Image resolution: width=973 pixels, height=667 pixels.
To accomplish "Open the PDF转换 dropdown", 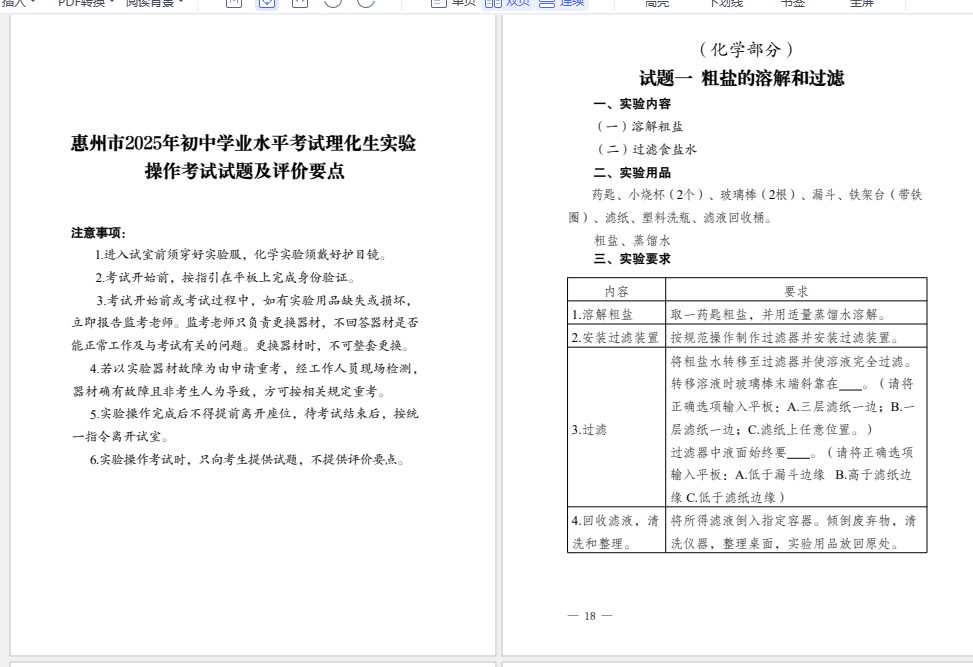I will [x=86, y=3].
